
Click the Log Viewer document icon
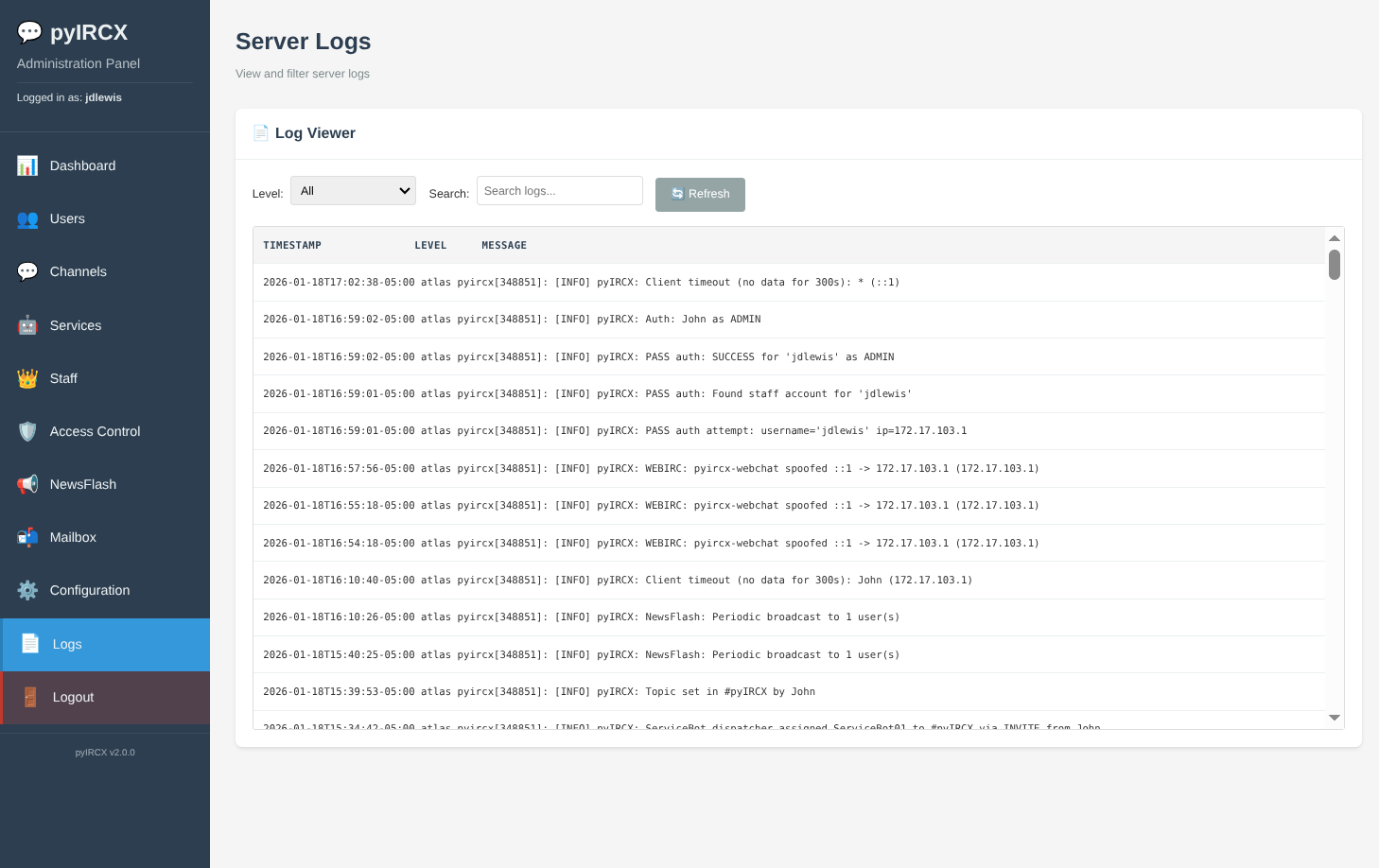[261, 132]
